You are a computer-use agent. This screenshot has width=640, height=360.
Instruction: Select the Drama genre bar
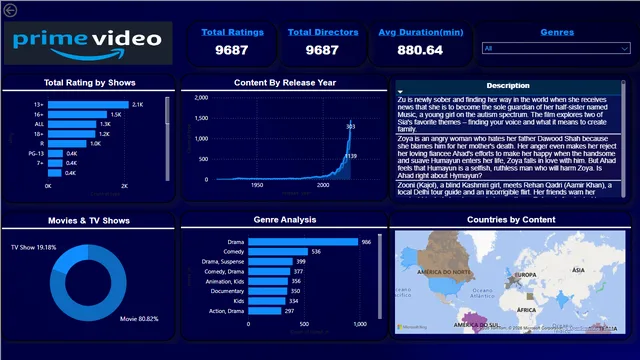pos(303,242)
